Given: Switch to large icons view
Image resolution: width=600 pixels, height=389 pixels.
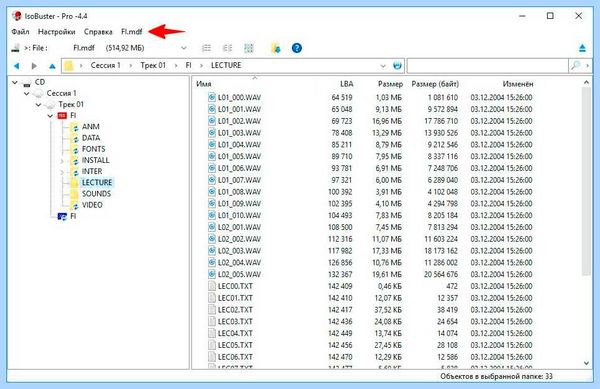Looking at the screenshot, I should coord(249,48).
